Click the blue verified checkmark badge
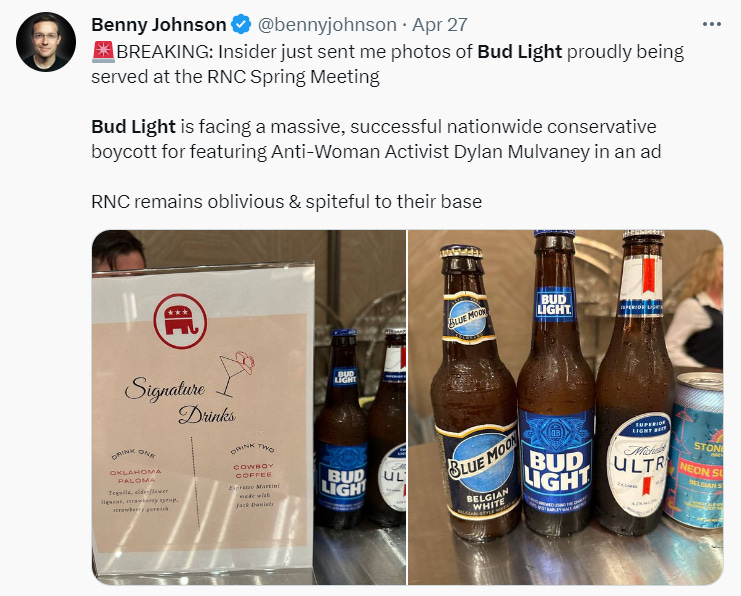This screenshot has height=596, width=741. (241, 25)
